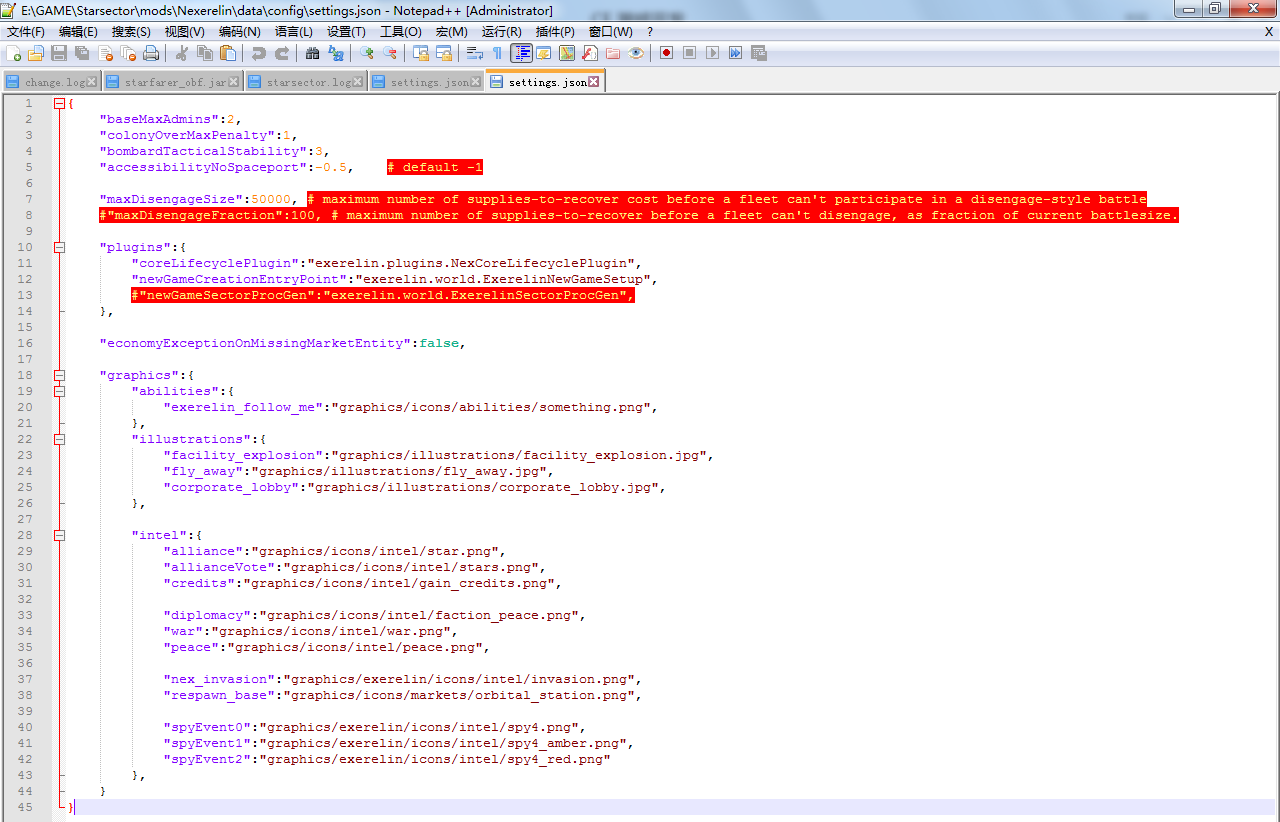Click the Print icon in toolbar
This screenshot has height=822, width=1280.
click(151, 53)
